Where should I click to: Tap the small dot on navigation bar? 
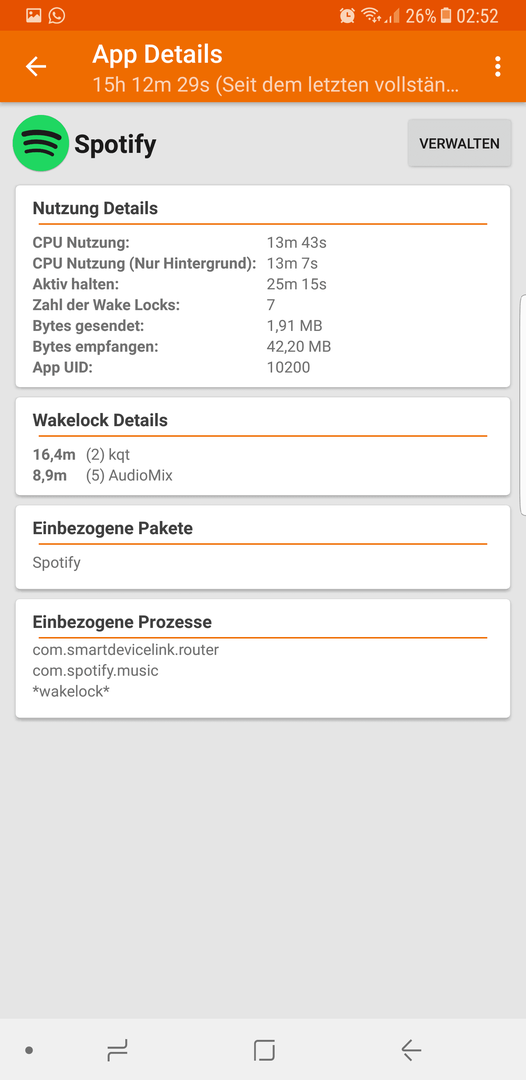click(29, 1050)
